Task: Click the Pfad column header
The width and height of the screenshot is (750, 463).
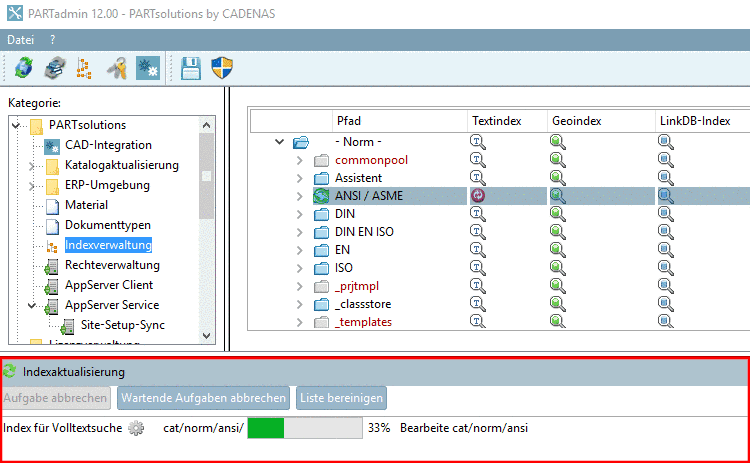Action: (399, 121)
